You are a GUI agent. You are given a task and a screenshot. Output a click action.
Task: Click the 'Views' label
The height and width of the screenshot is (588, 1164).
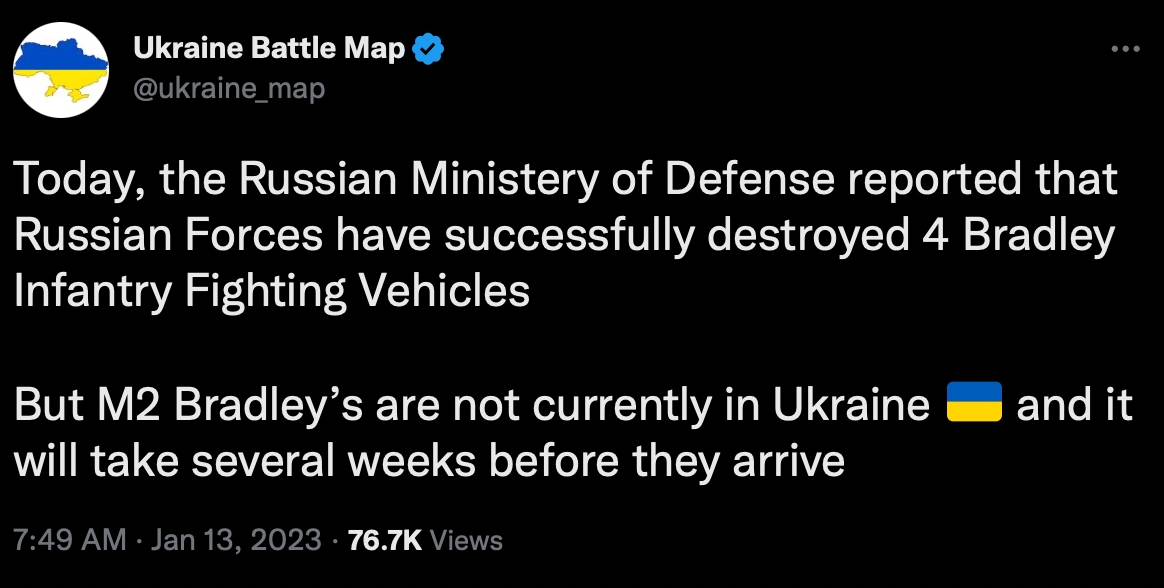point(466,540)
